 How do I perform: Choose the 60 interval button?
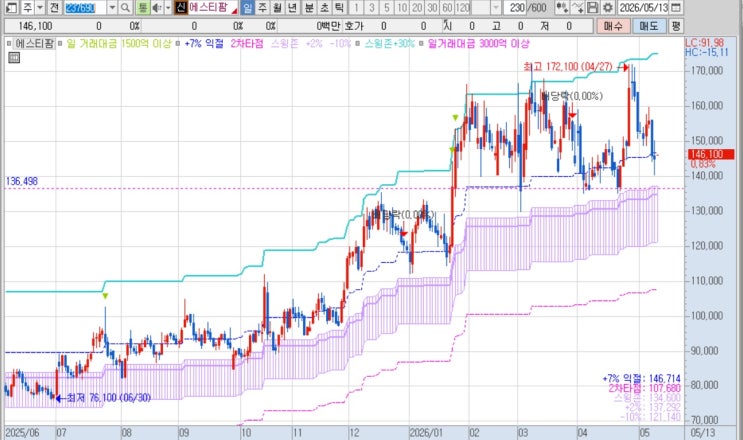coord(447,8)
